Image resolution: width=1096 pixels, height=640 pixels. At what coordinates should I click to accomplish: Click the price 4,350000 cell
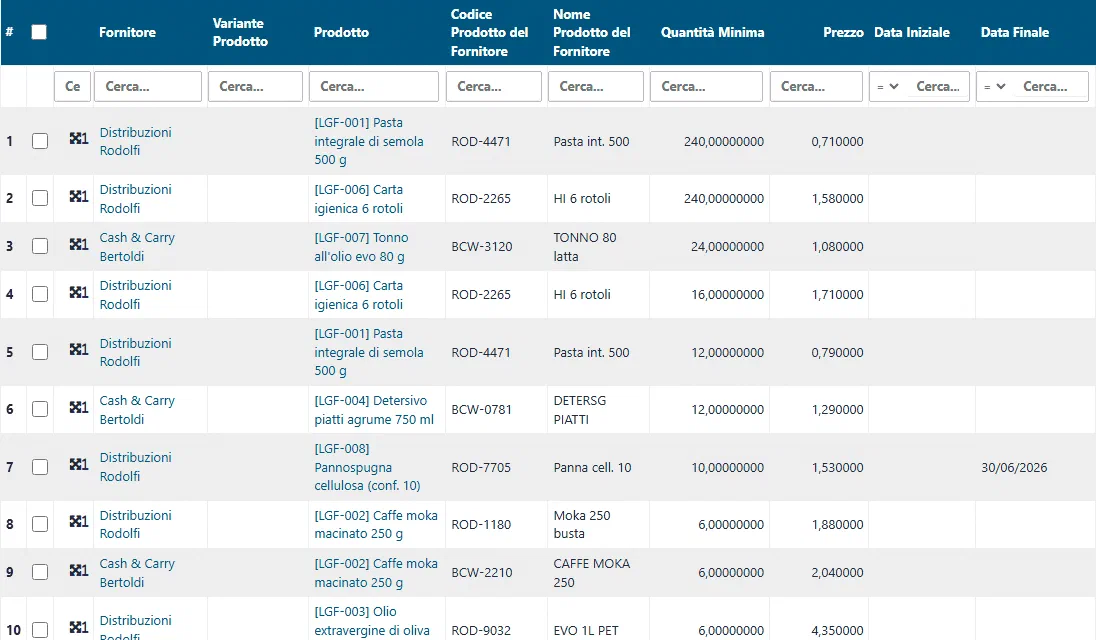tap(837, 630)
